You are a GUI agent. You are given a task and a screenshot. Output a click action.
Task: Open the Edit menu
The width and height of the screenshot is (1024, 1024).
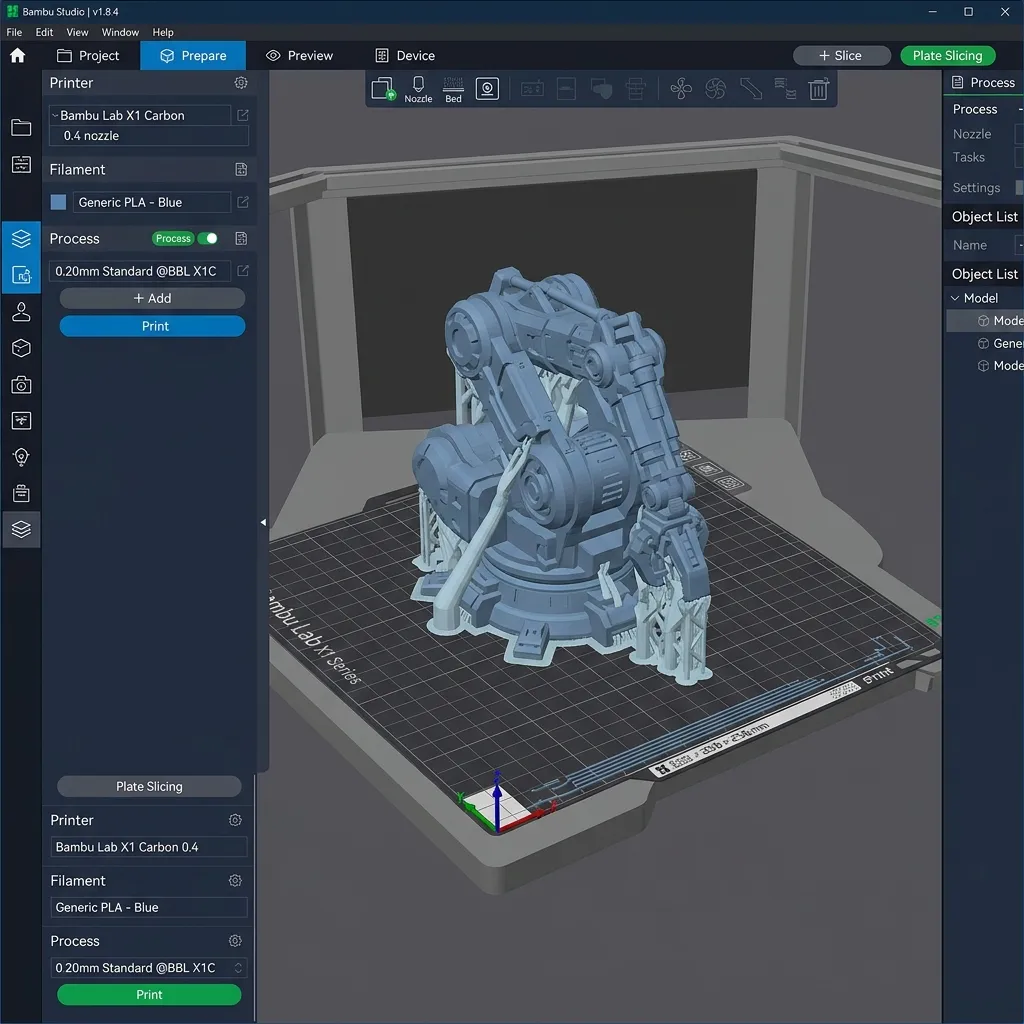(x=44, y=32)
